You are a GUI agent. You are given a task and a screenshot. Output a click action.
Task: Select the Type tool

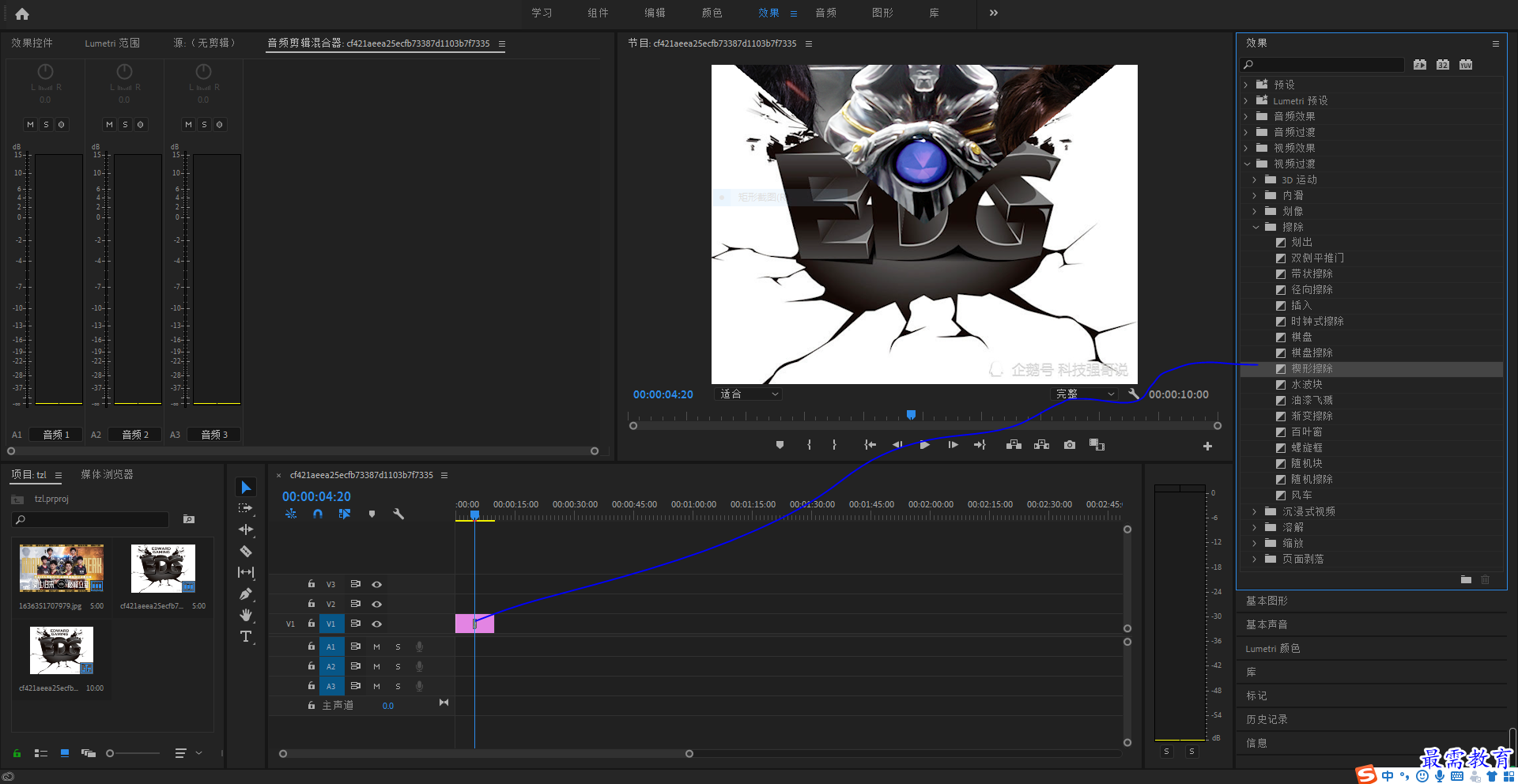click(x=246, y=636)
